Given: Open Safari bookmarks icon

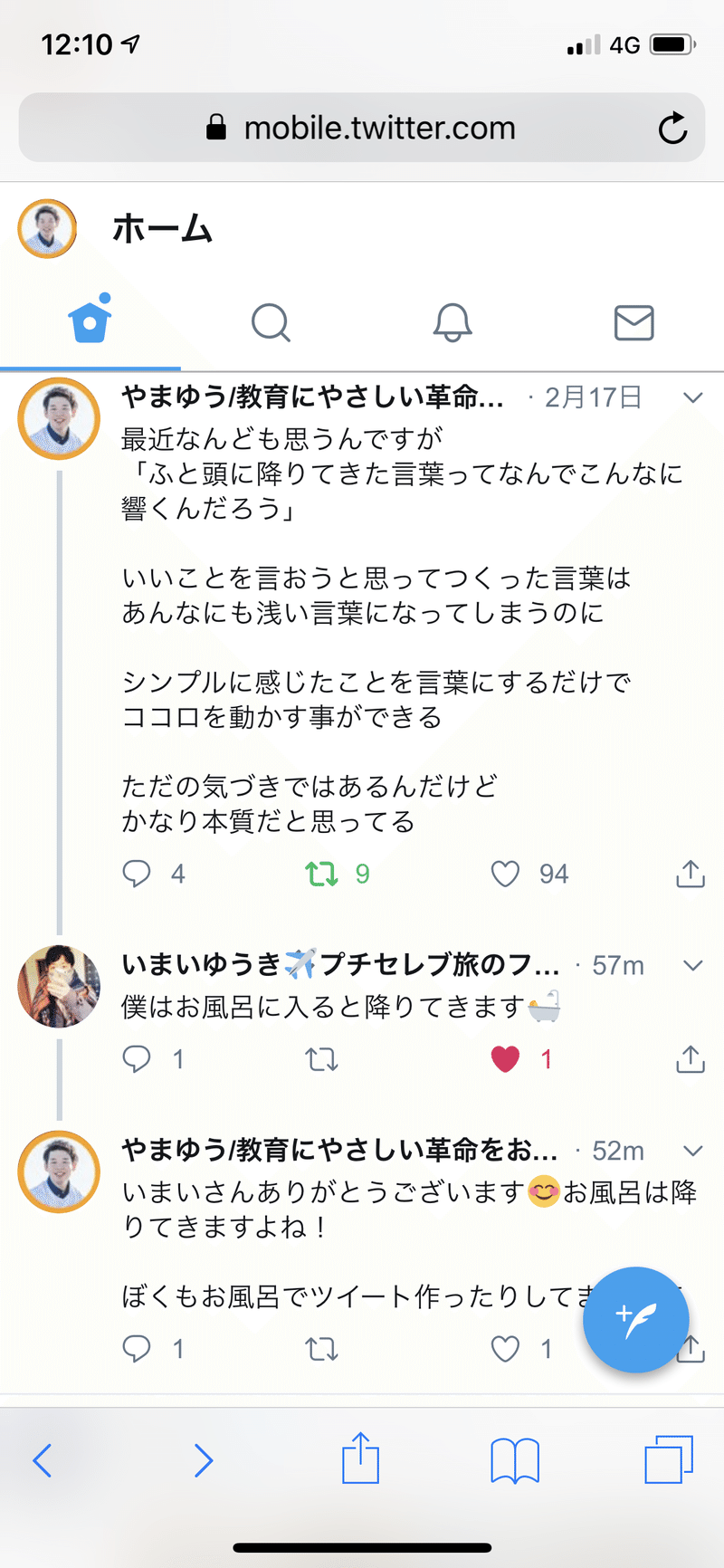Looking at the screenshot, I should pyautogui.click(x=514, y=1459).
